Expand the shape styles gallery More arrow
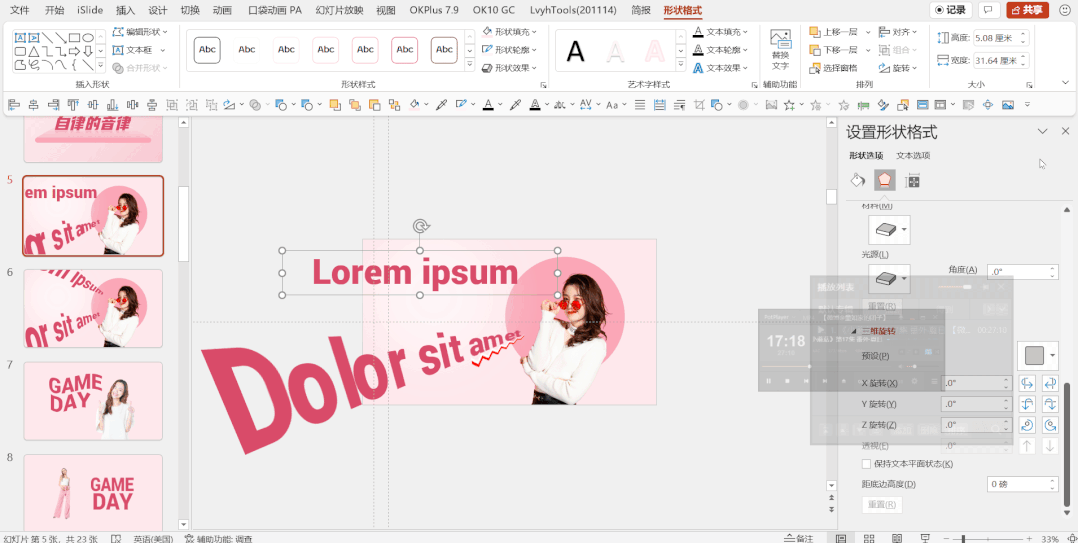 (470, 66)
